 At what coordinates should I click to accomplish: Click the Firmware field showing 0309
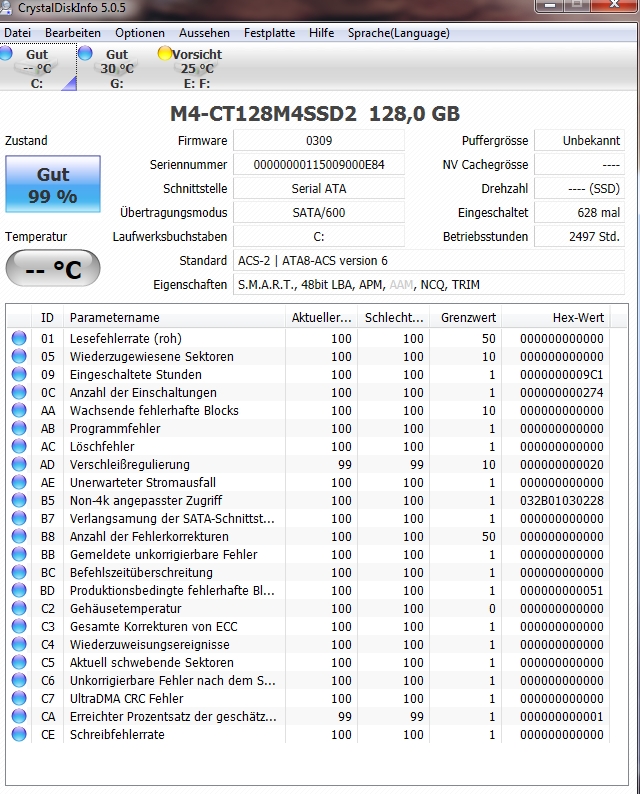318,140
